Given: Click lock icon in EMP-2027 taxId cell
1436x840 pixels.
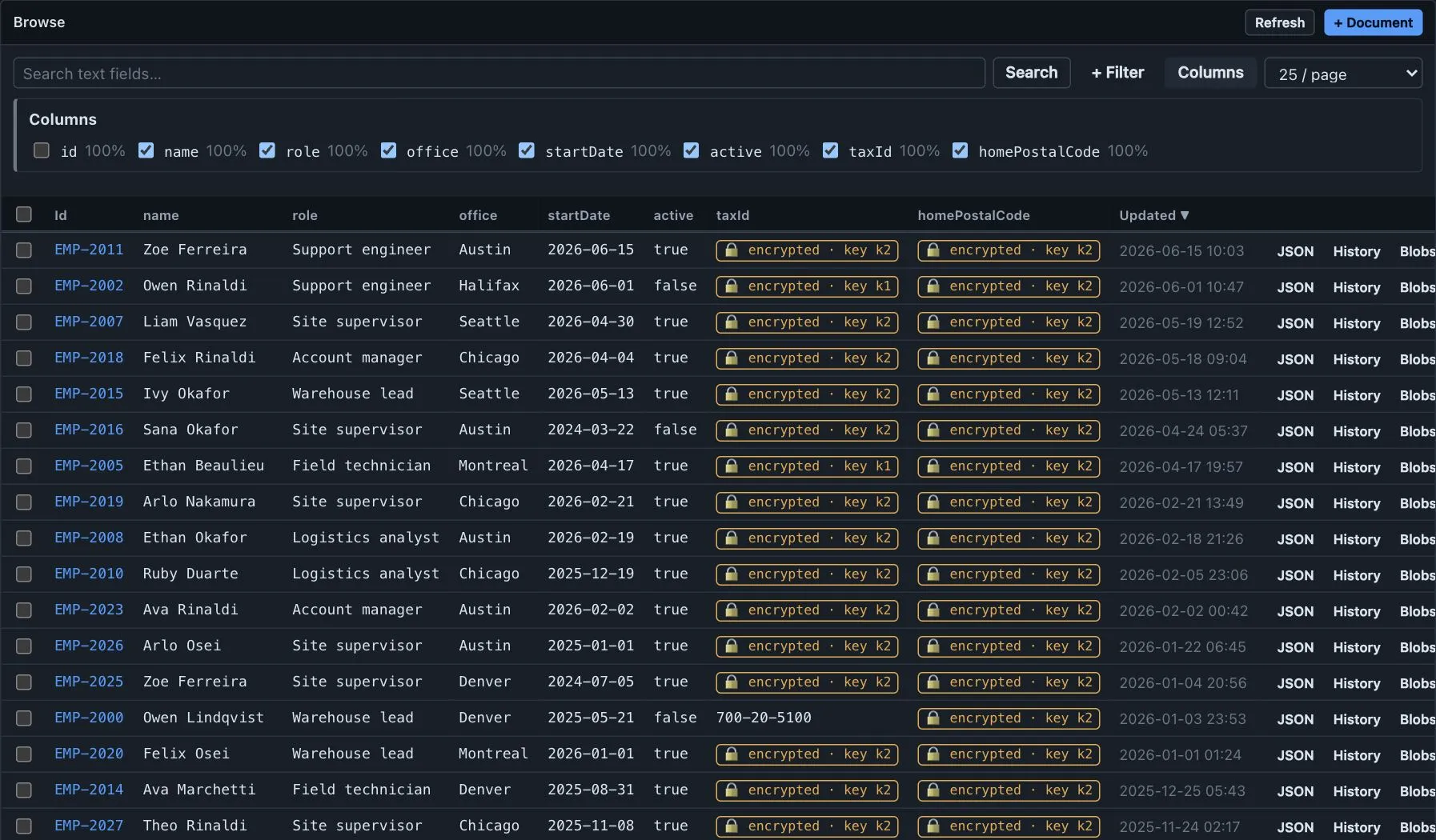Looking at the screenshot, I should (731, 826).
